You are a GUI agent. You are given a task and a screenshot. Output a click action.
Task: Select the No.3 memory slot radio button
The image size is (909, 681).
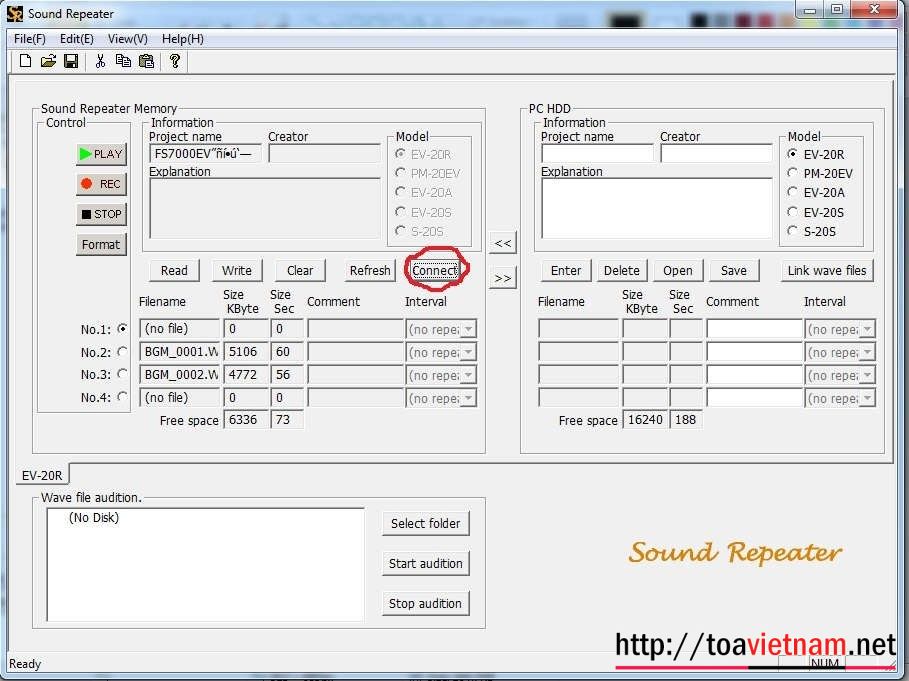pos(122,374)
